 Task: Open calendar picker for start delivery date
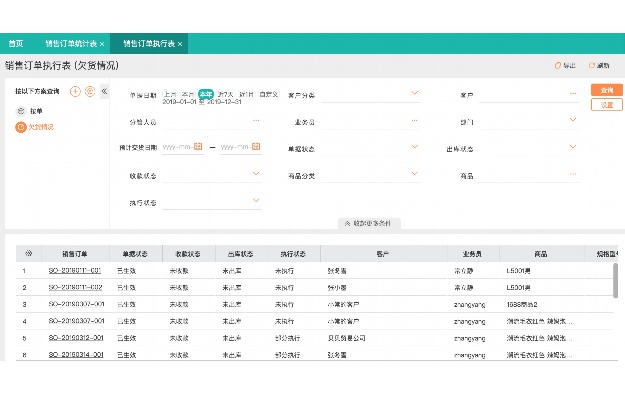198,147
